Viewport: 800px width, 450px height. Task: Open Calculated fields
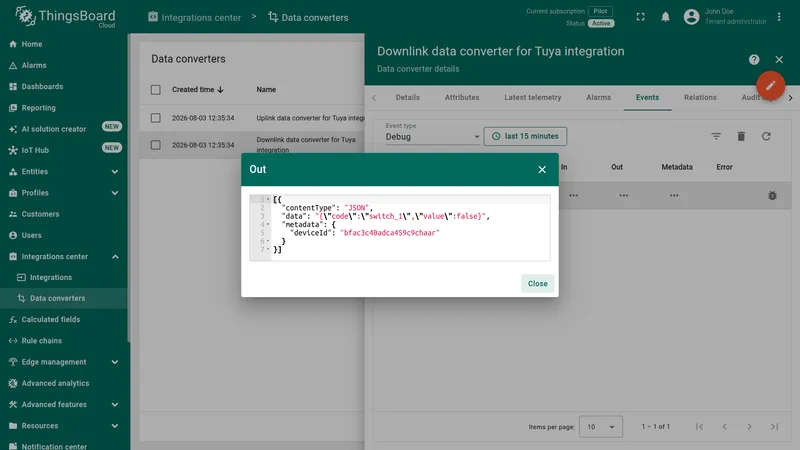click(64, 319)
